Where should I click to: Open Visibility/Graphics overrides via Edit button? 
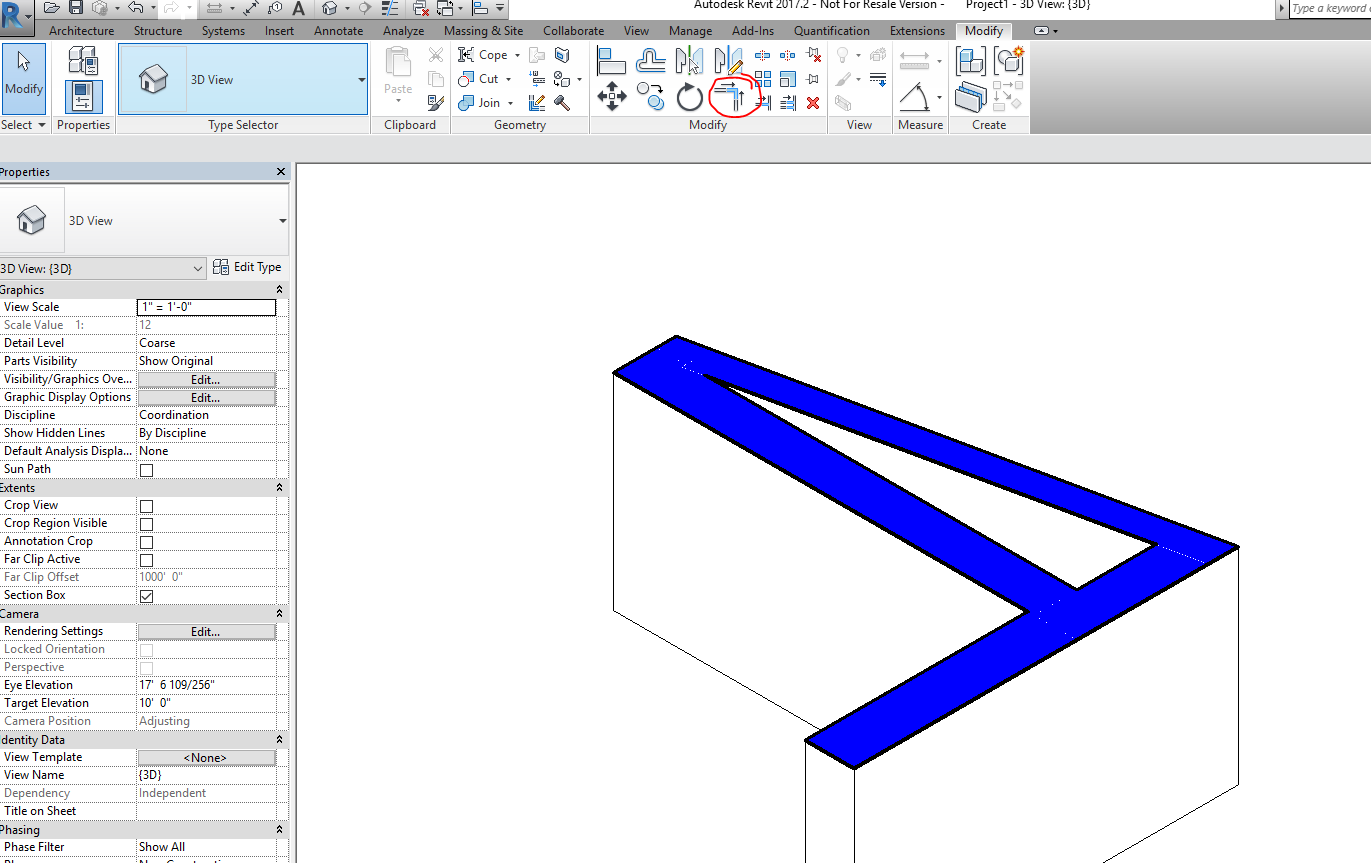pos(206,379)
